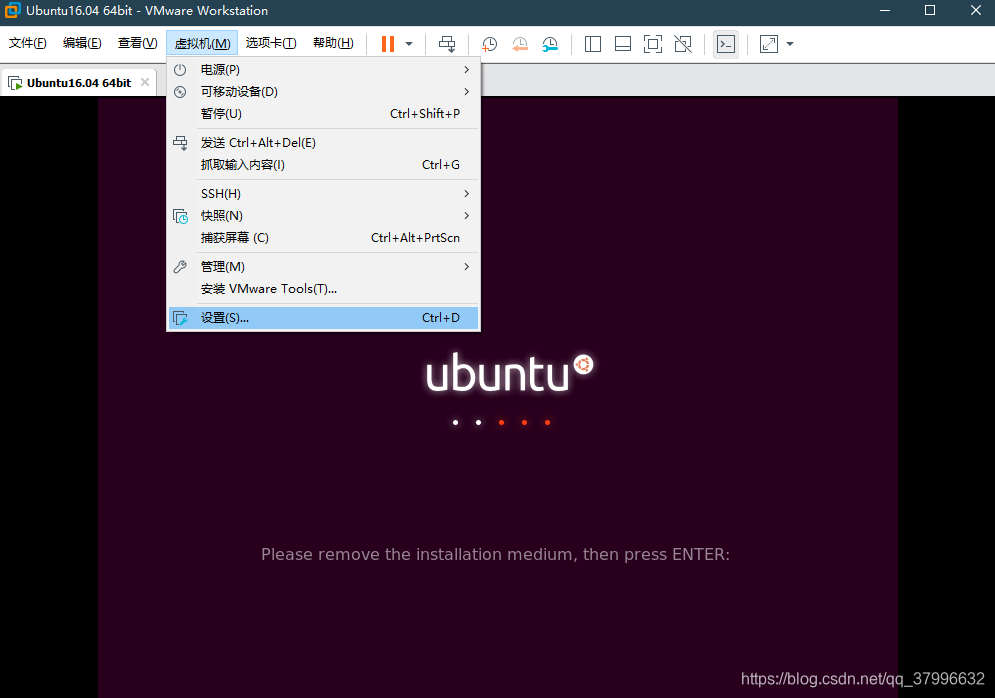Screen dimensions: 995x698
Task: Open the 查看(V) menu
Action: (137, 43)
